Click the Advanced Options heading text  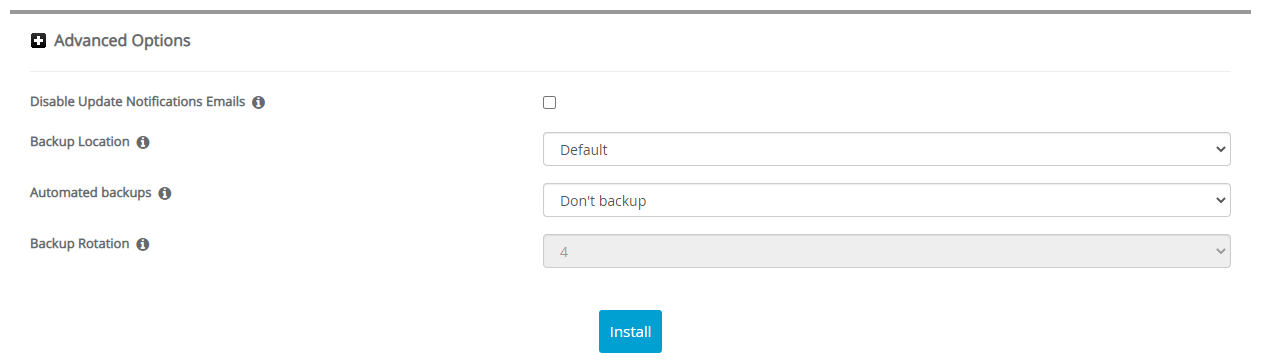point(122,41)
